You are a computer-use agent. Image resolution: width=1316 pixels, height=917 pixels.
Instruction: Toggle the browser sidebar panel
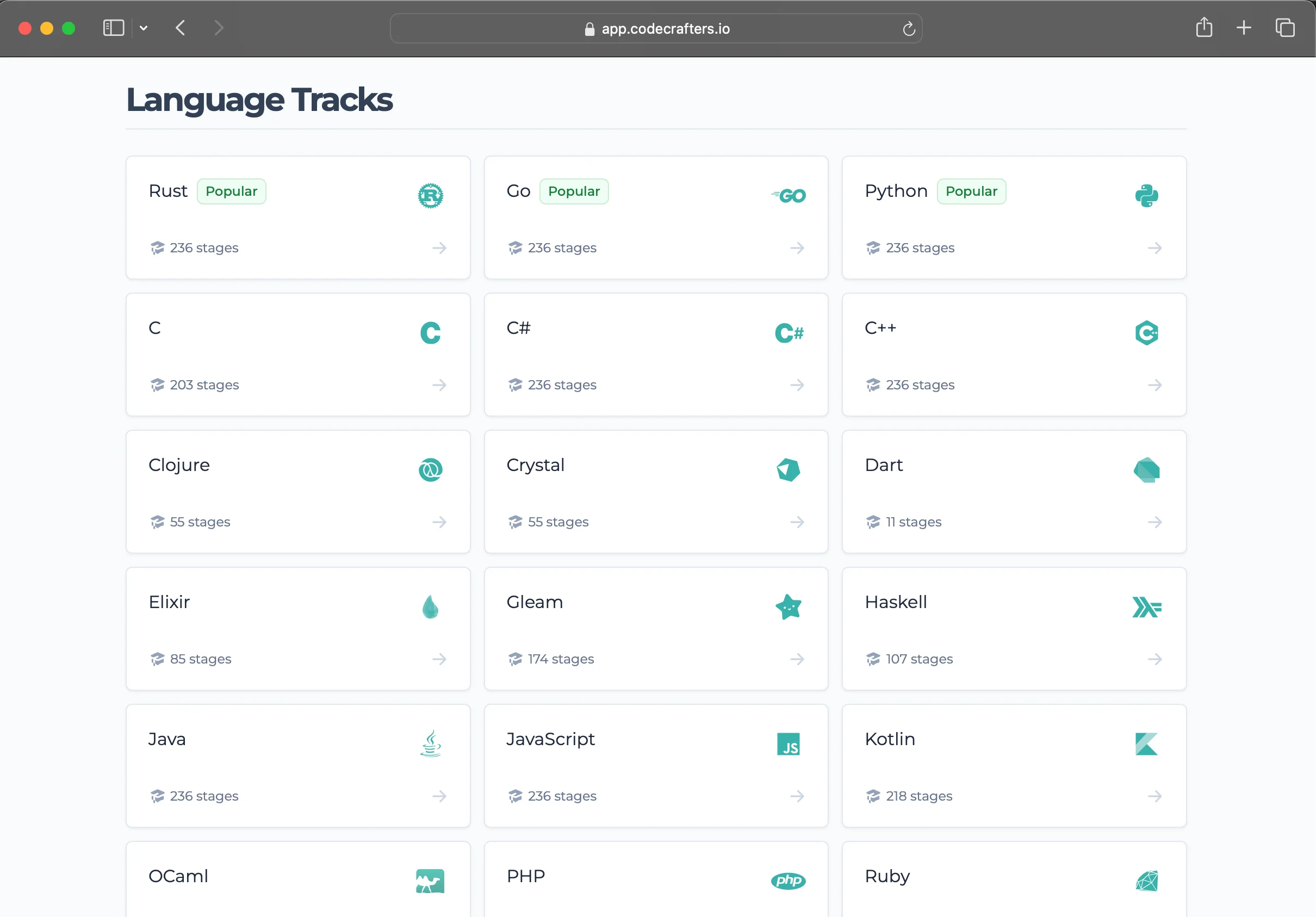coord(114,28)
